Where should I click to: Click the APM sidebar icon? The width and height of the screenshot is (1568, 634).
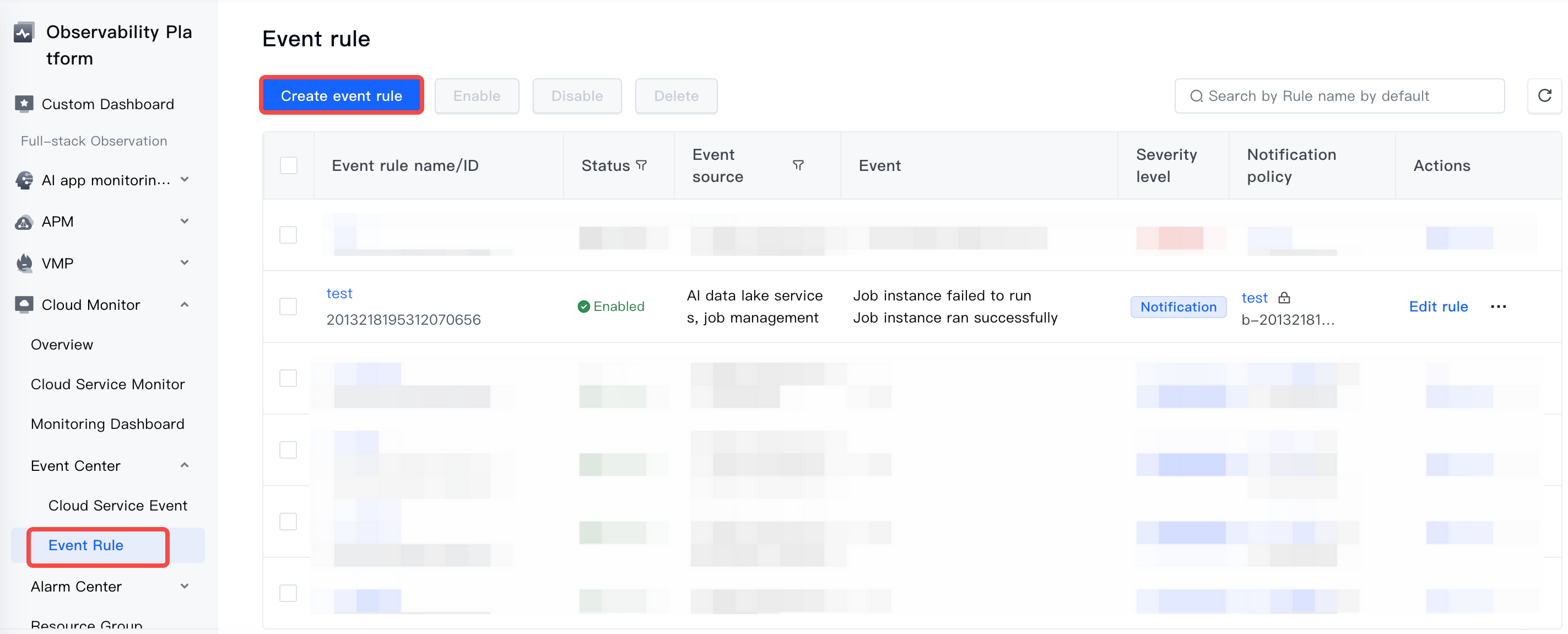tap(24, 222)
